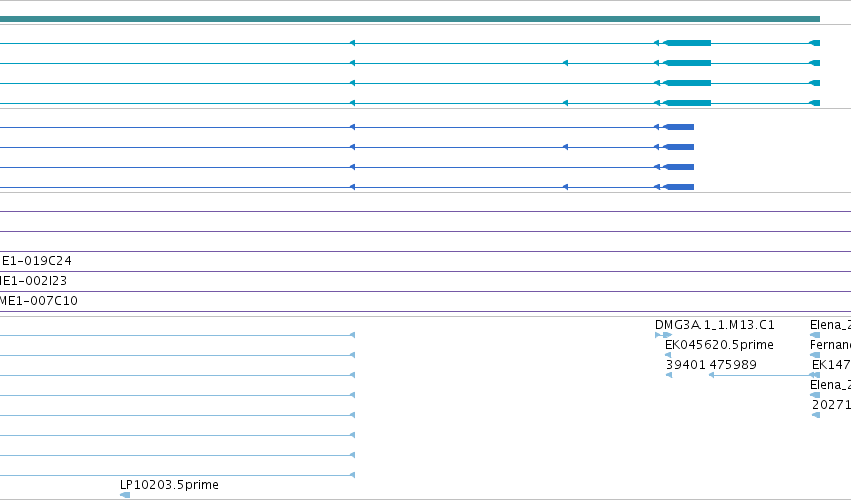Select the purple clone line beneath ME1-007C10
Viewport: 851px width, 500px height.
[x=426, y=312]
